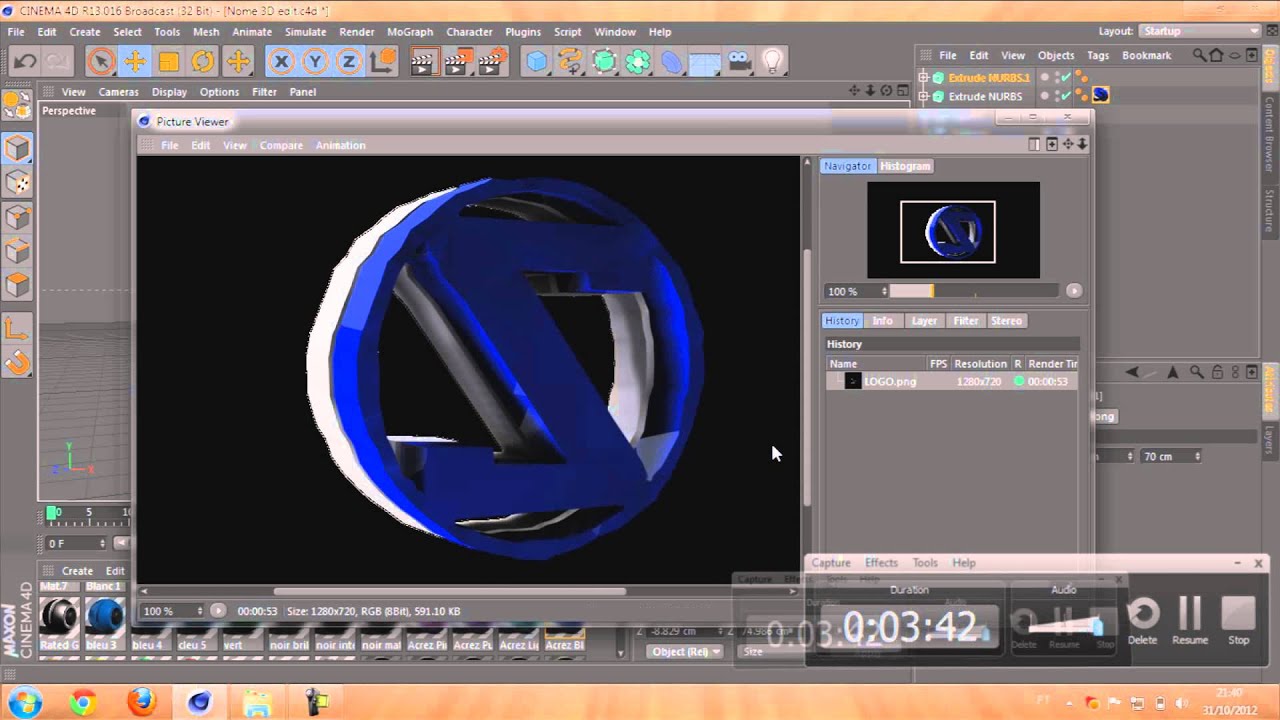The image size is (1280, 720).
Task: Click the Resume recording button
Action: [x=1190, y=621]
